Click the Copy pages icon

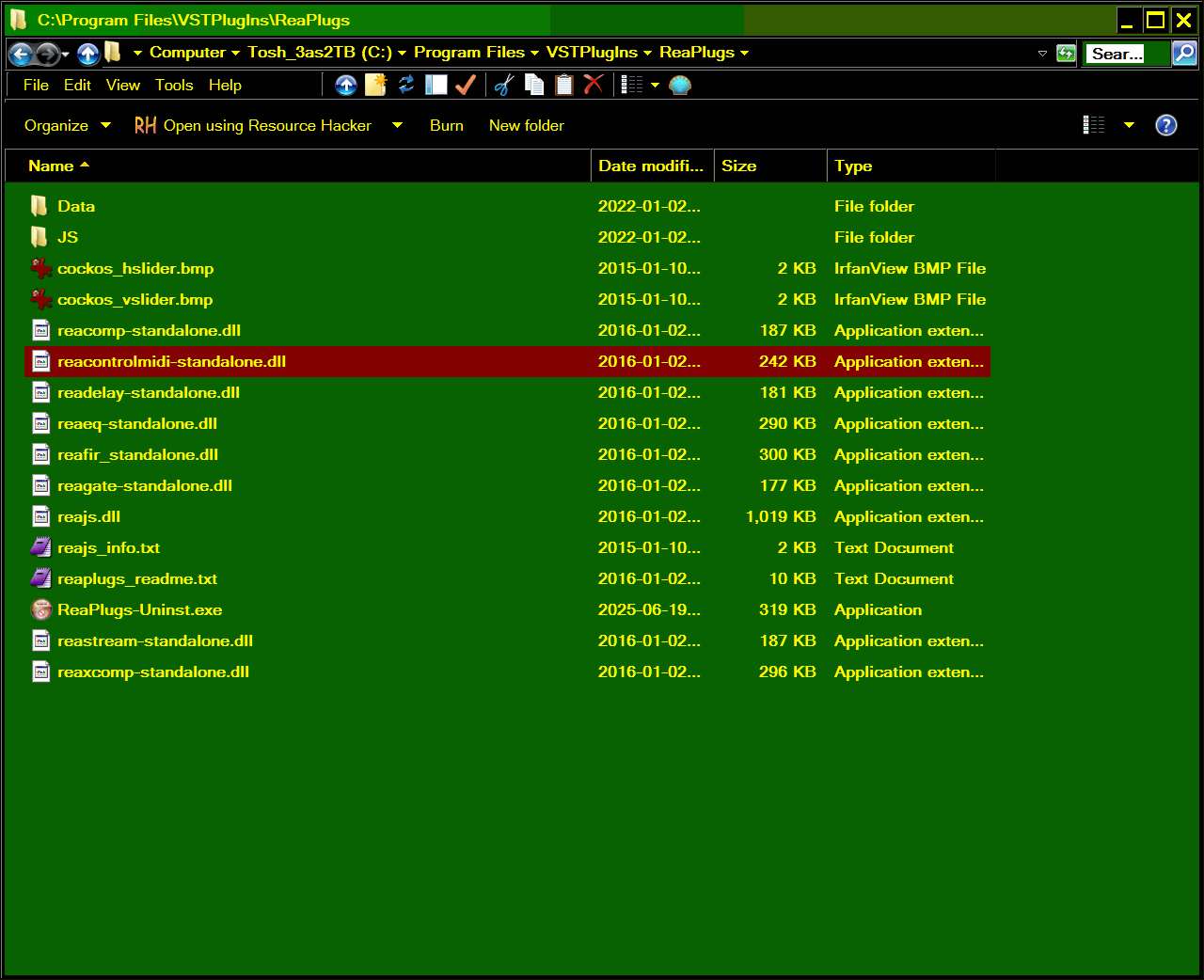point(534,85)
